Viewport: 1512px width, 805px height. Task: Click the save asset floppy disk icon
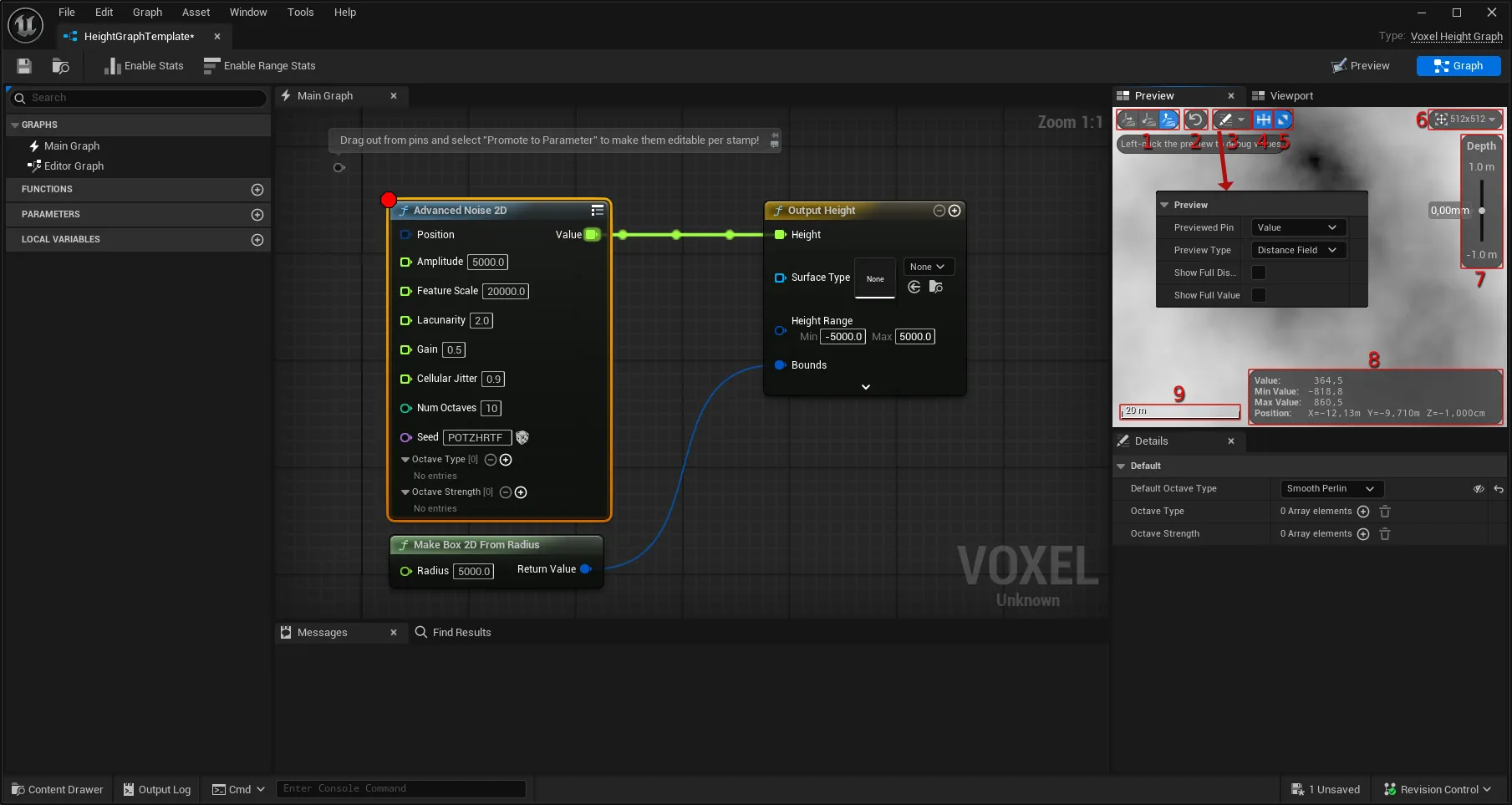pyautogui.click(x=24, y=66)
